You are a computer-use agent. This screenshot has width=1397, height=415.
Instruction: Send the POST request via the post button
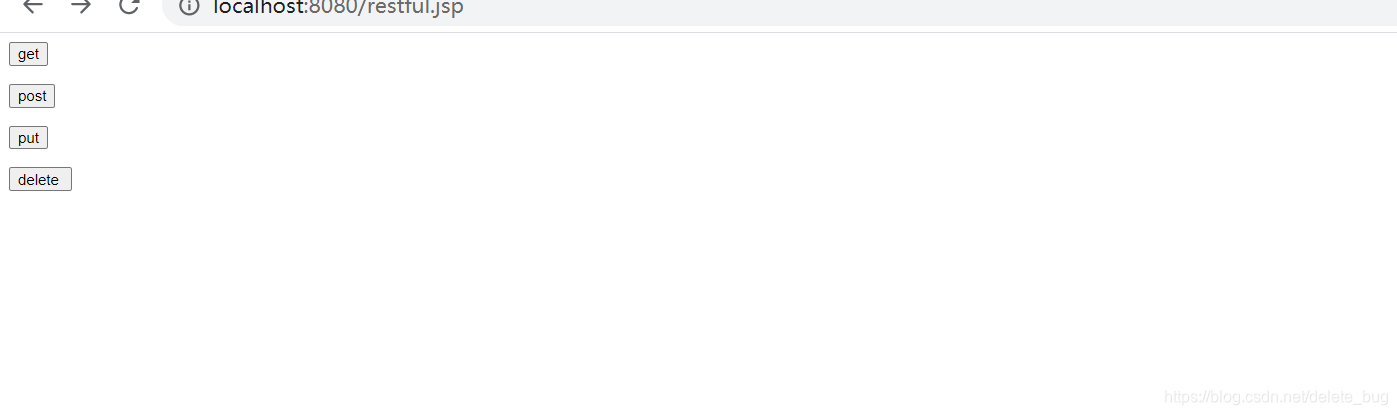point(32,96)
